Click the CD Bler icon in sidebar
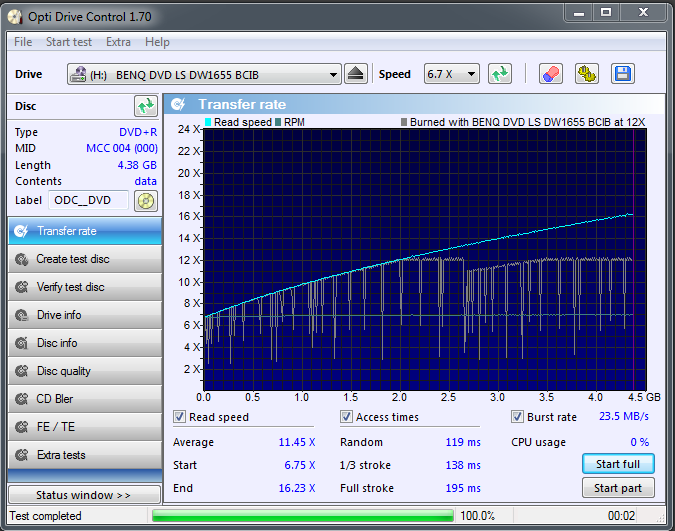675x531 pixels. 22,399
